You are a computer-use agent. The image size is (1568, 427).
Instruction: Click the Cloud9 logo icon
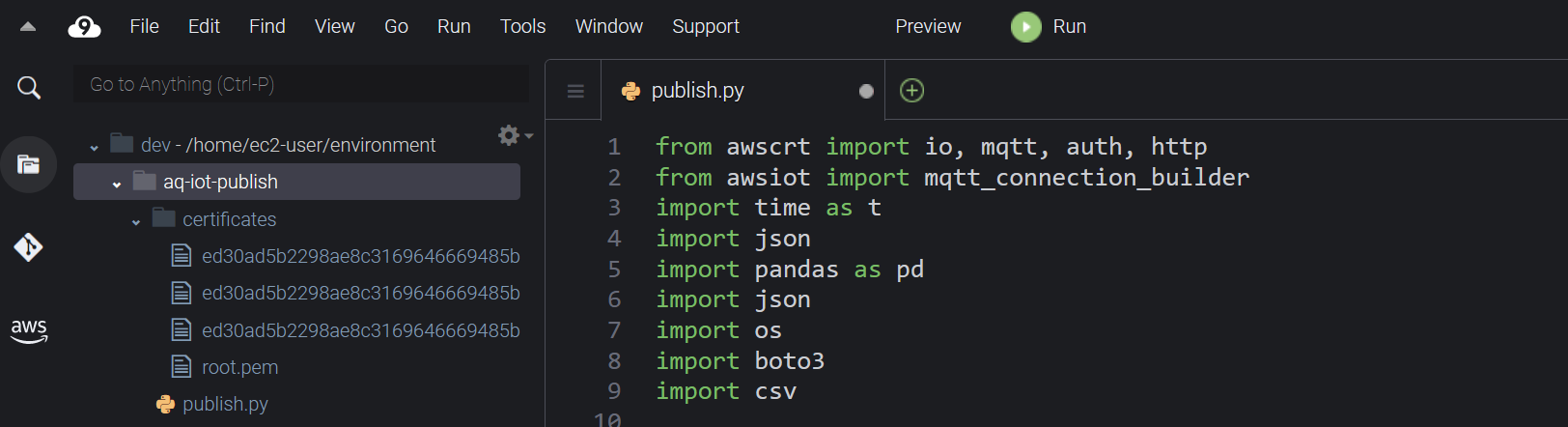point(84,27)
